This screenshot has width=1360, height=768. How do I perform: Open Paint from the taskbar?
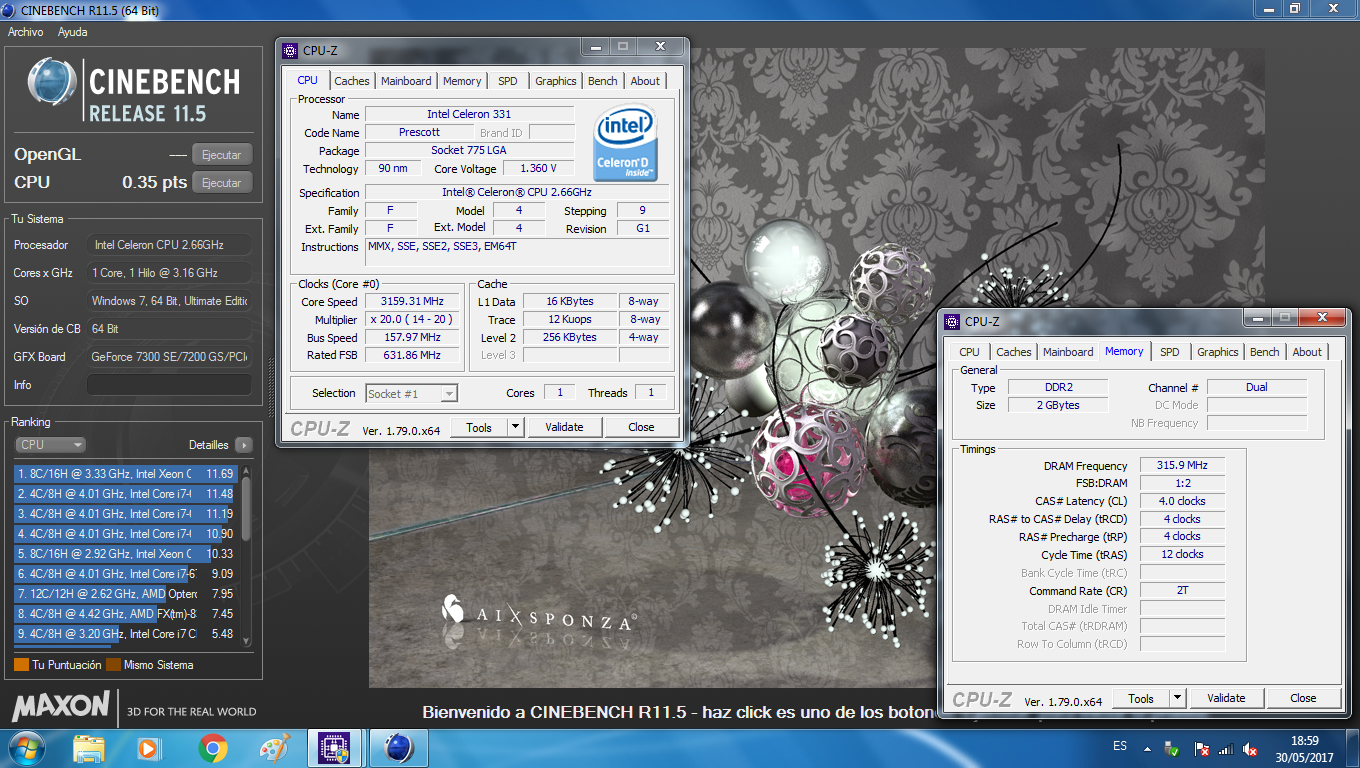click(273, 748)
